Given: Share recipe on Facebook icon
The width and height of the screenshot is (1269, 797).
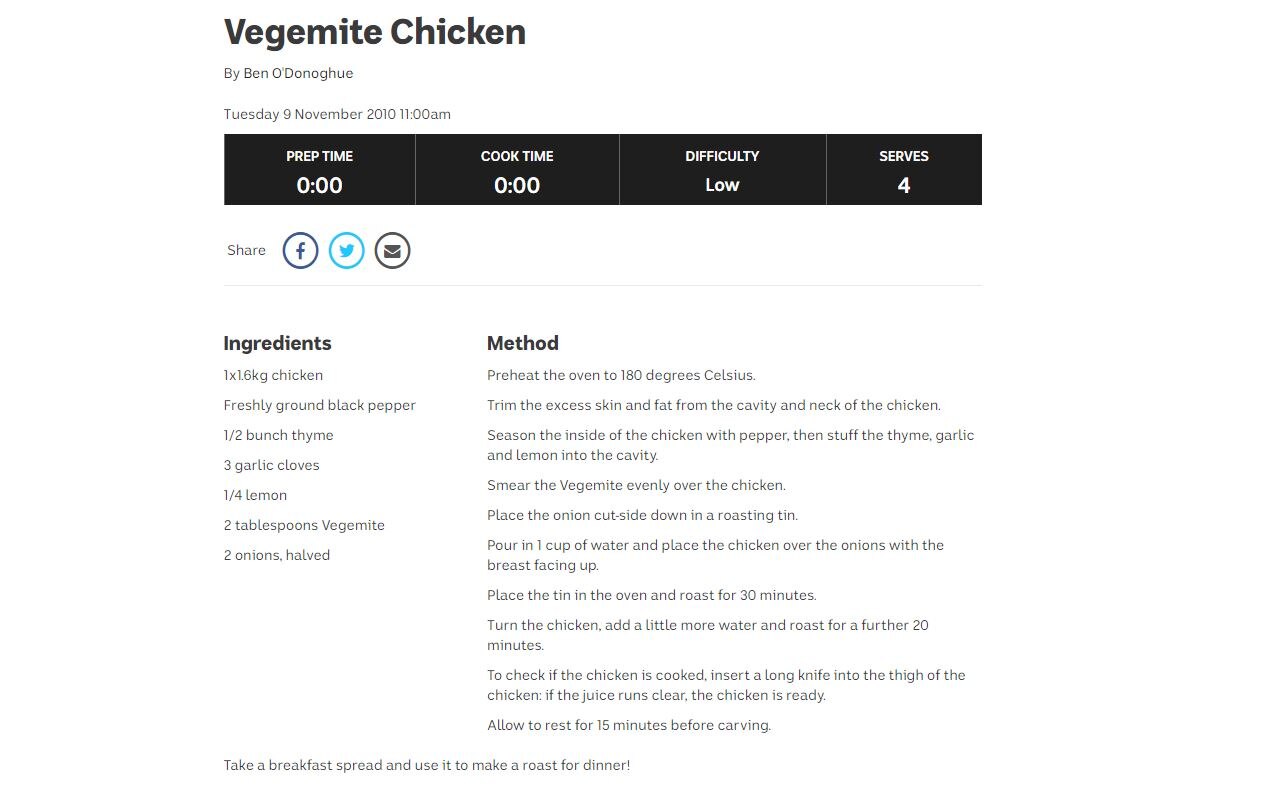Looking at the screenshot, I should 300,250.
